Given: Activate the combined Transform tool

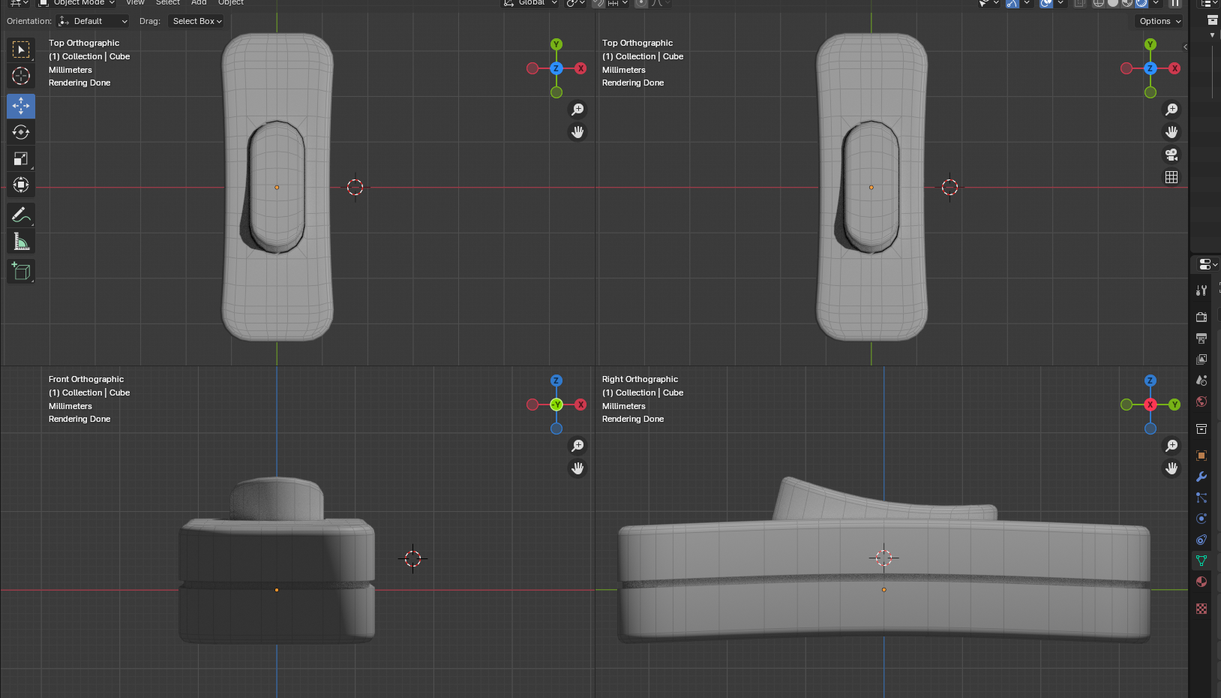Looking at the screenshot, I should pyautogui.click(x=21, y=185).
